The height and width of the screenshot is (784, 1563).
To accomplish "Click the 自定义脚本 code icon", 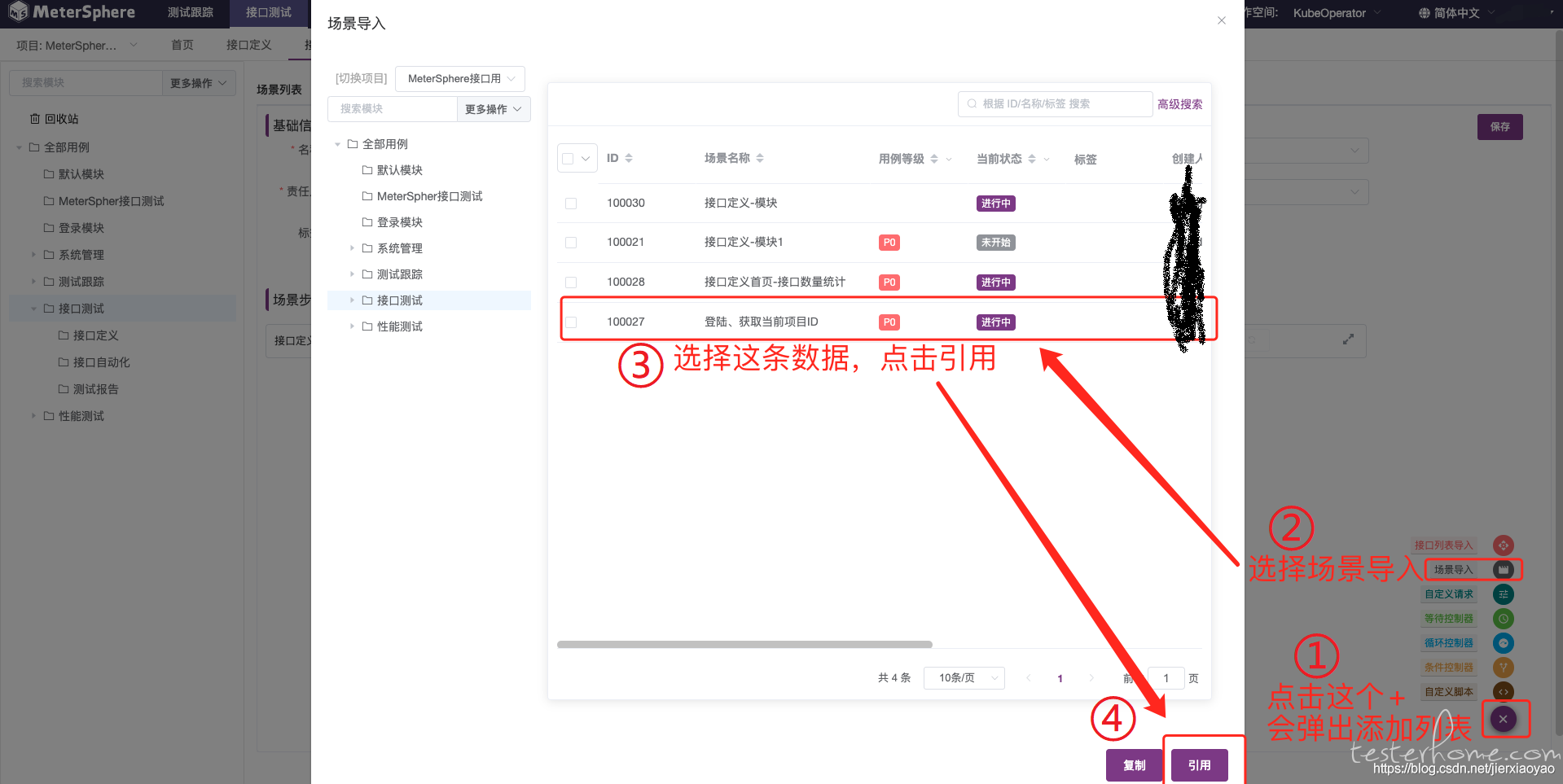I will (1503, 692).
